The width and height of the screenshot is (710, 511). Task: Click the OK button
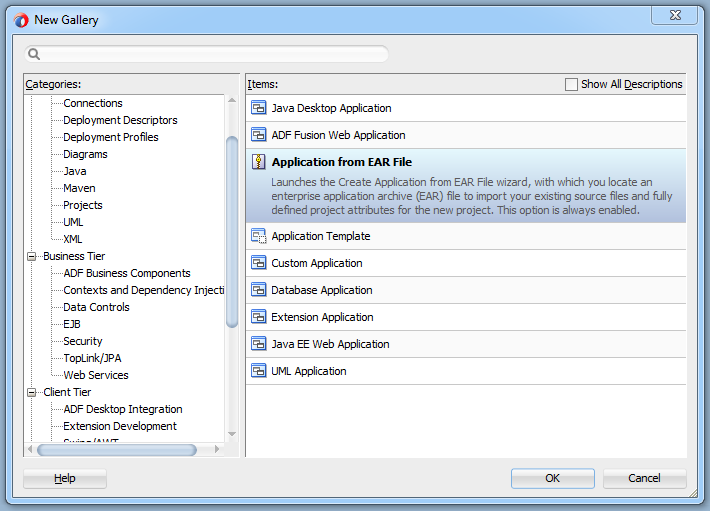[x=552, y=478]
